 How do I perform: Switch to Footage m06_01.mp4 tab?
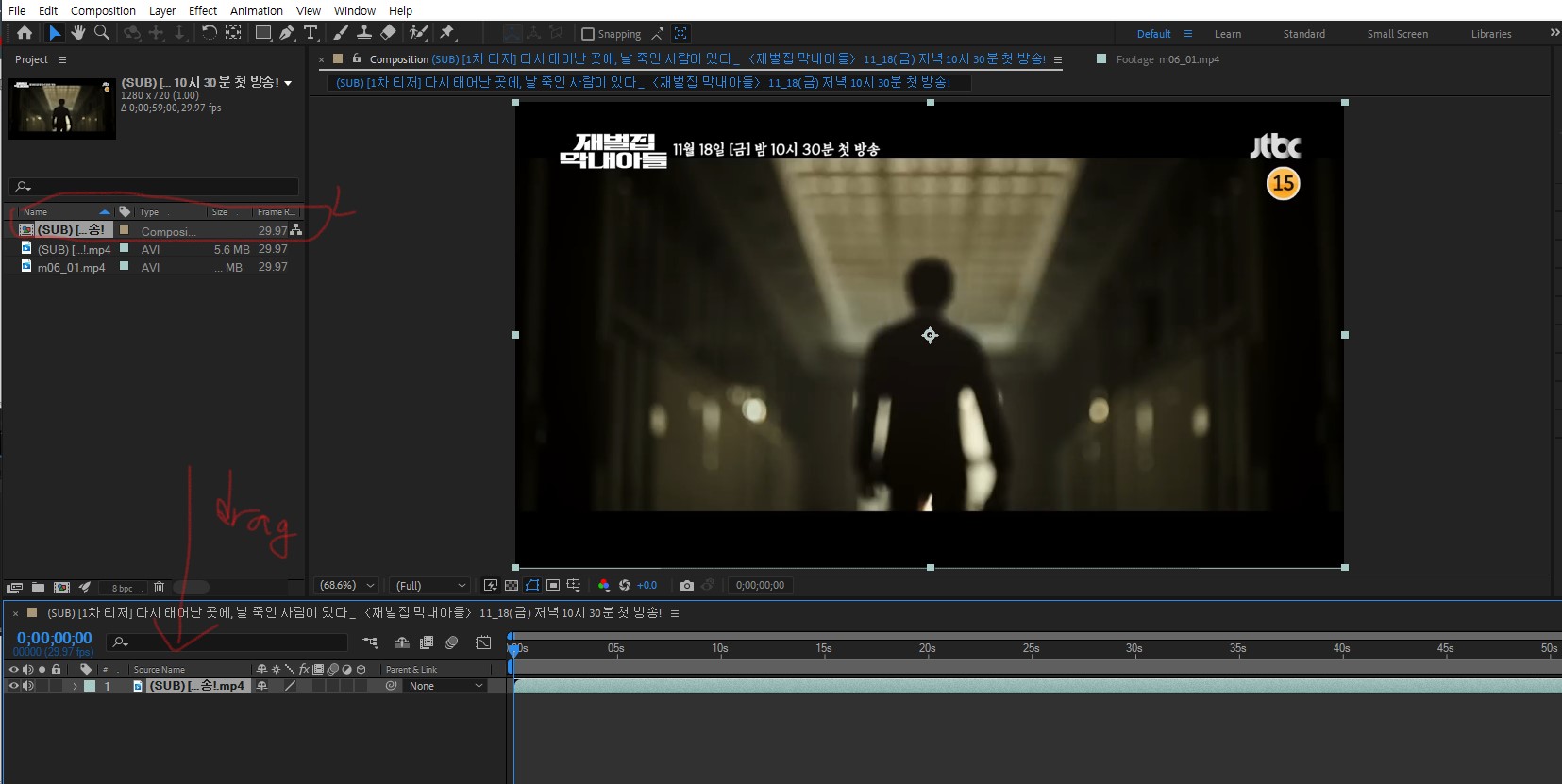pyautogui.click(x=1167, y=59)
